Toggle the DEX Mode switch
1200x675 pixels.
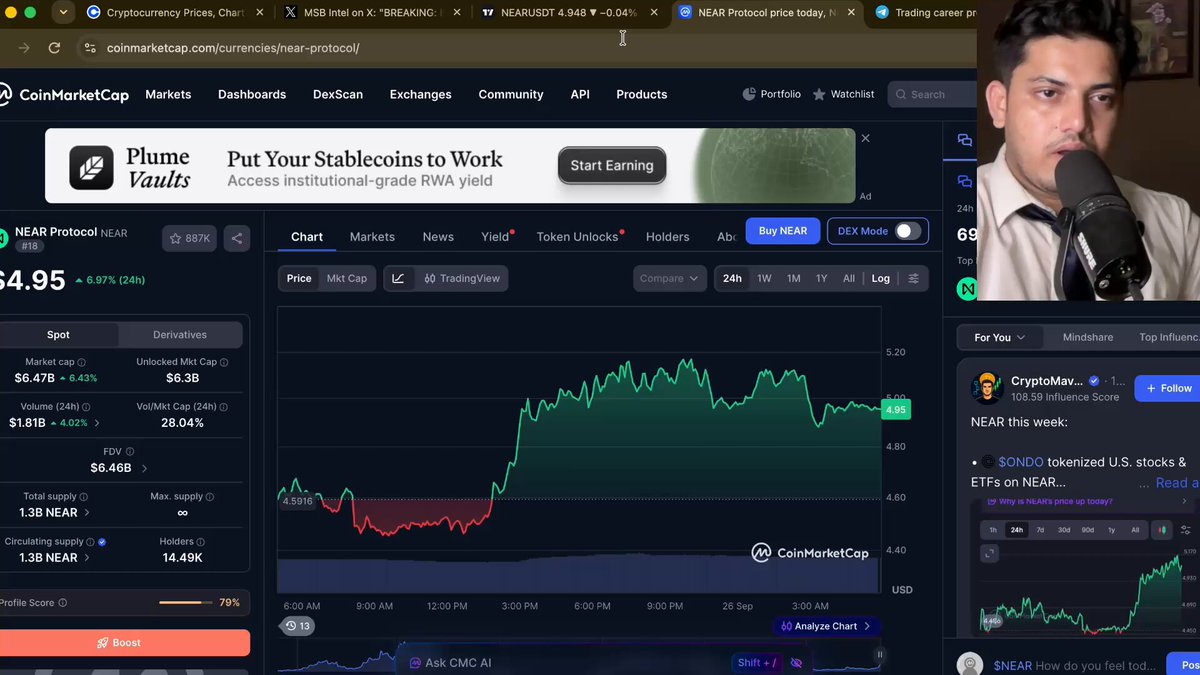pos(907,231)
